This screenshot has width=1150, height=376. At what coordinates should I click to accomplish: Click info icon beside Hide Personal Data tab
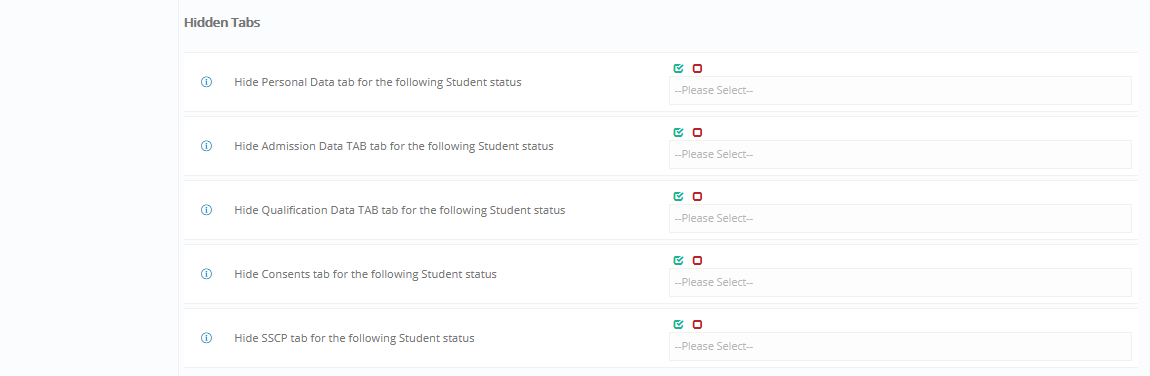click(206, 82)
